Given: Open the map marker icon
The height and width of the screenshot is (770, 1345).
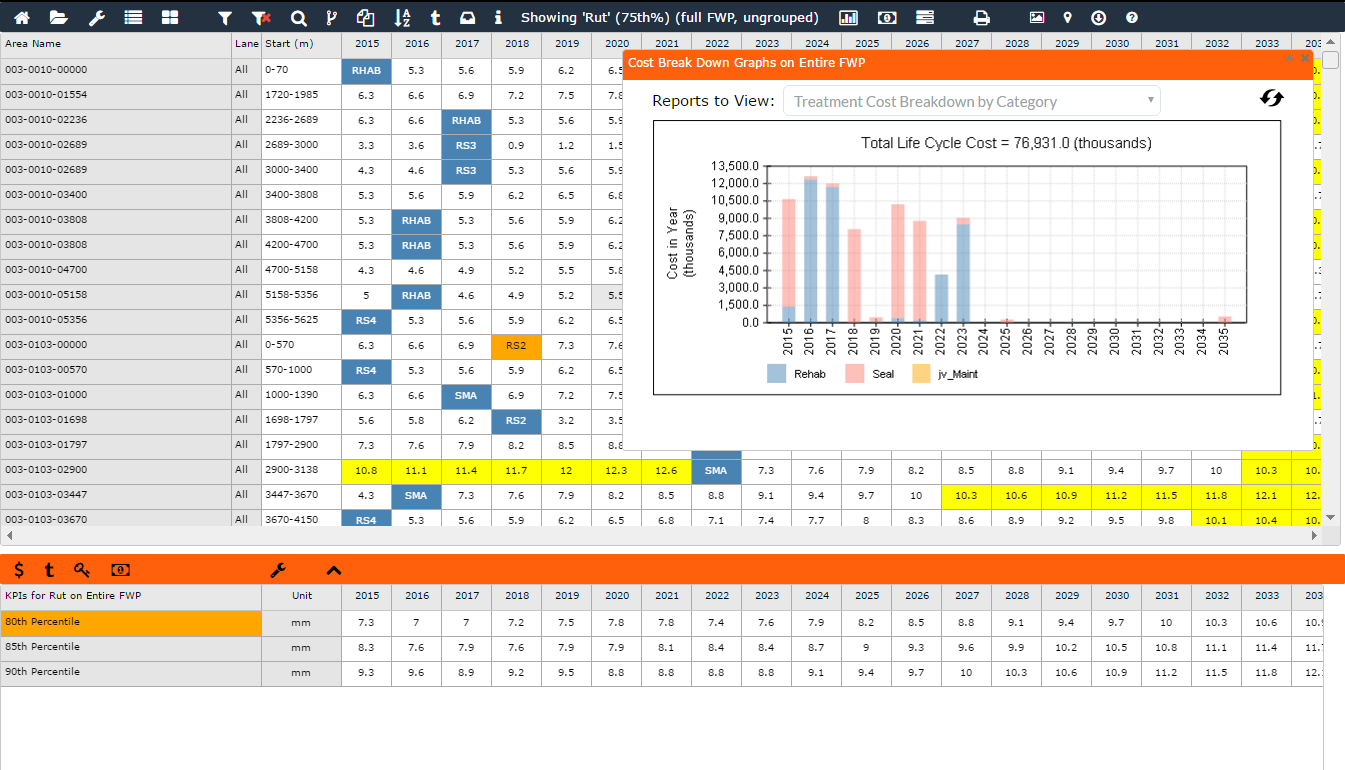Looking at the screenshot, I should click(x=1068, y=18).
